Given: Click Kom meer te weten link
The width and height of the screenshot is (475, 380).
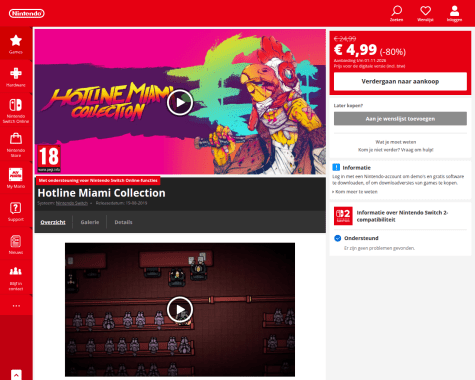Looking at the screenshot, I should click(x=355, y=192).
